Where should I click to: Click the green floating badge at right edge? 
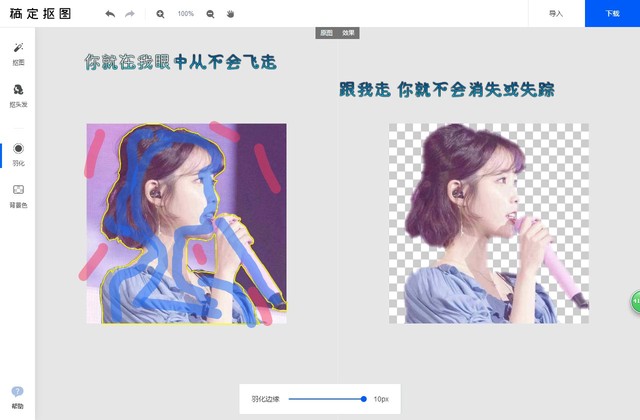click(x=634, y=302)
